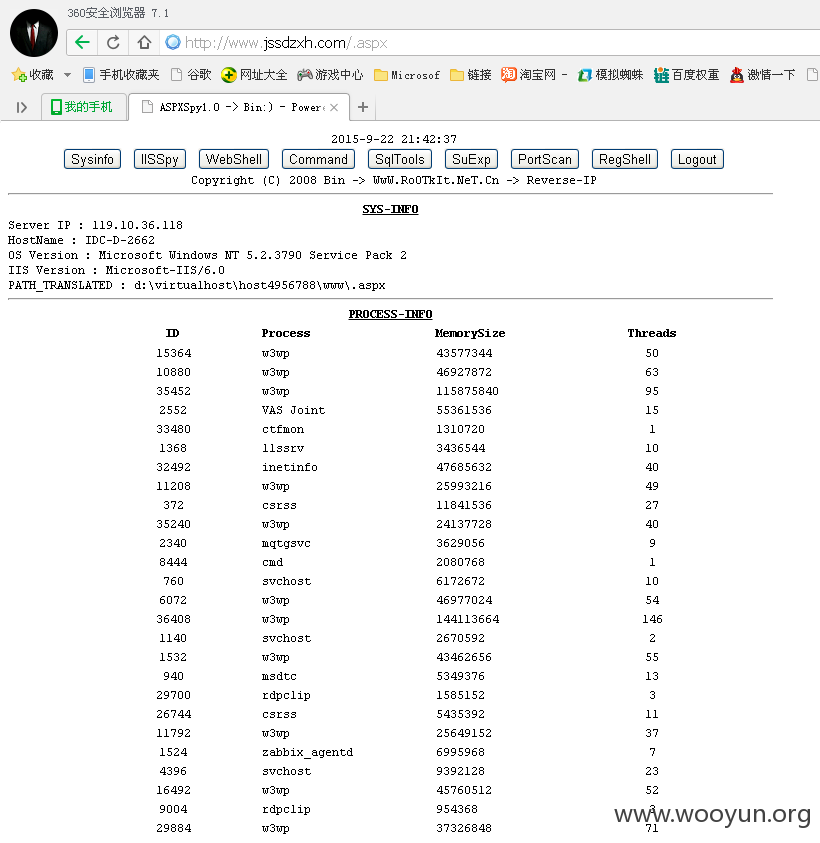Click the SqlTools button
Image resolution: width=820 pixels, height=843 pixels.
point(400,159)
